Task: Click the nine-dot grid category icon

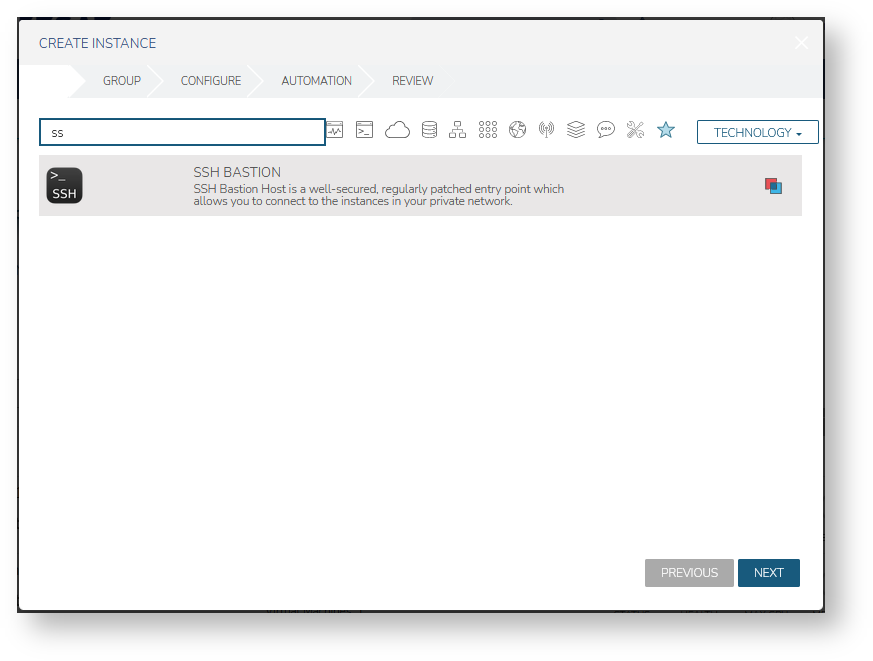Action: [488, 130]
